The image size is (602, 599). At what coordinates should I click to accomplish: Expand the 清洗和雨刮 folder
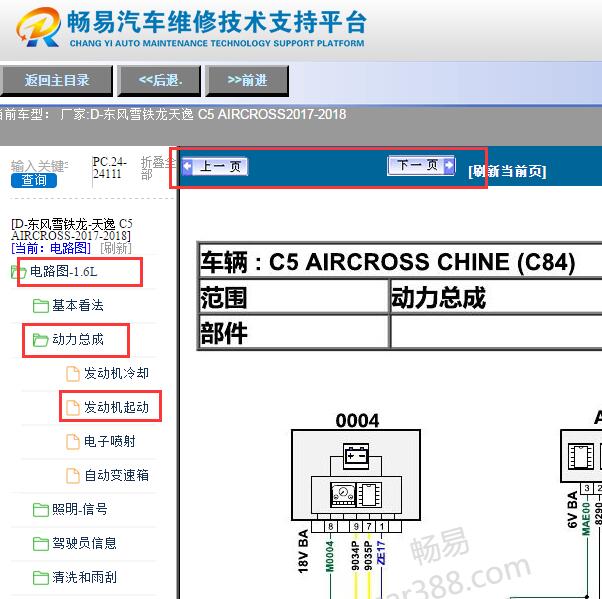[84, 577]
